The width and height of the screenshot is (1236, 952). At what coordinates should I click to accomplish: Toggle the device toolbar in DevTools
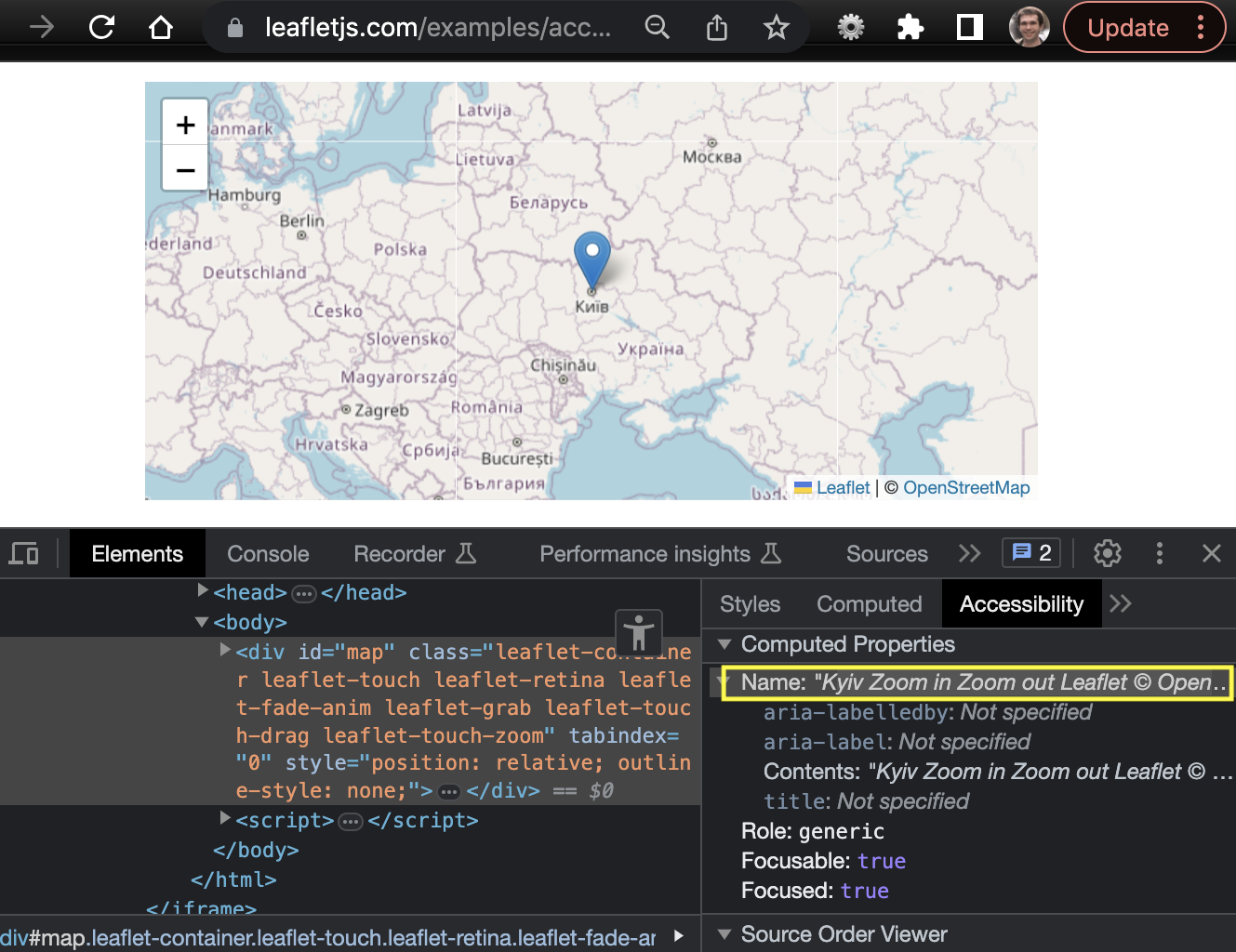pos(24,553)
